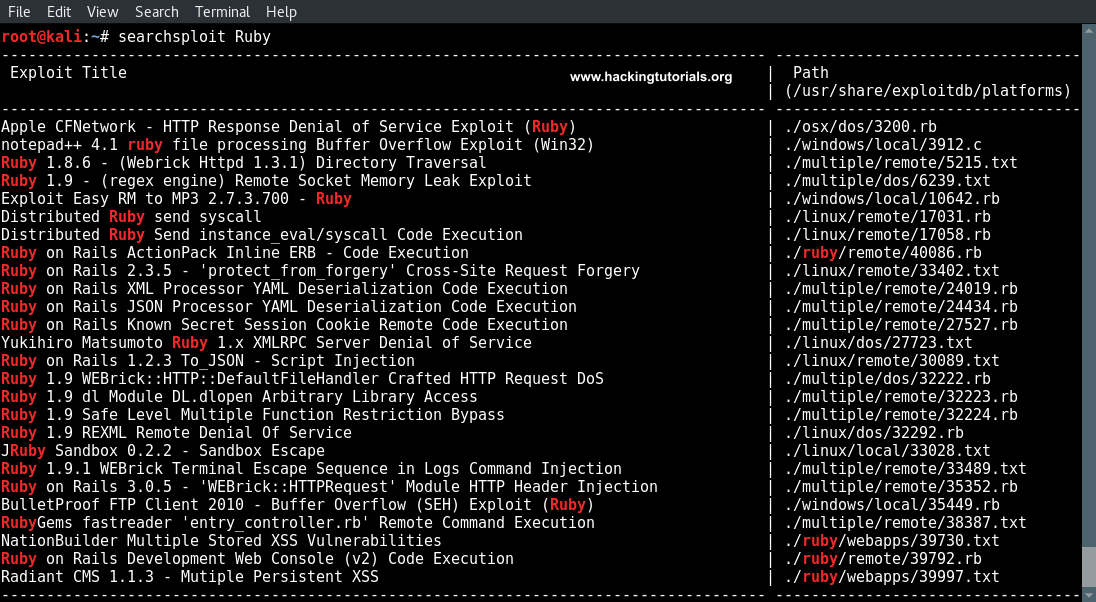Click path './linux/dos/32292.rb'
Image resolution: width=1096 pixels, height=602 pixels.
click(874, 433)
